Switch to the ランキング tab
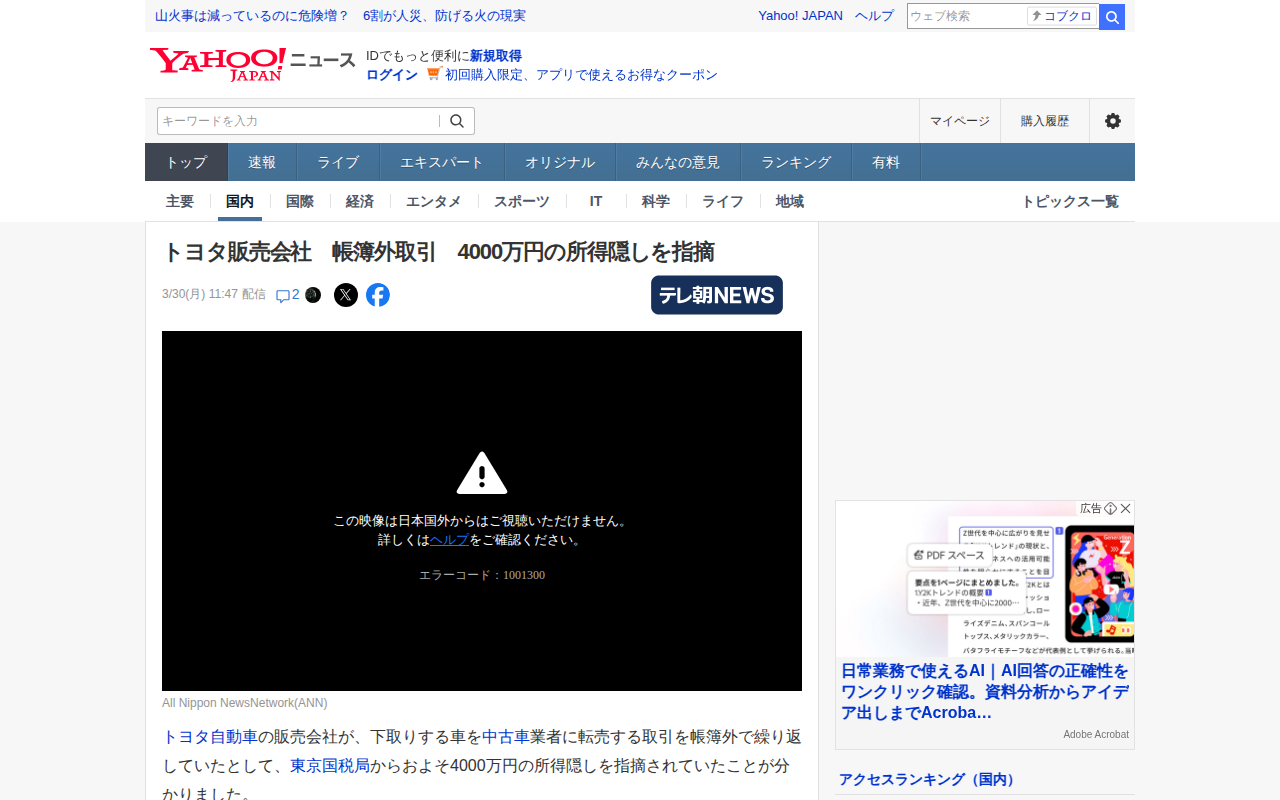The image size is (1280, 800). click(x=796, y=162)
